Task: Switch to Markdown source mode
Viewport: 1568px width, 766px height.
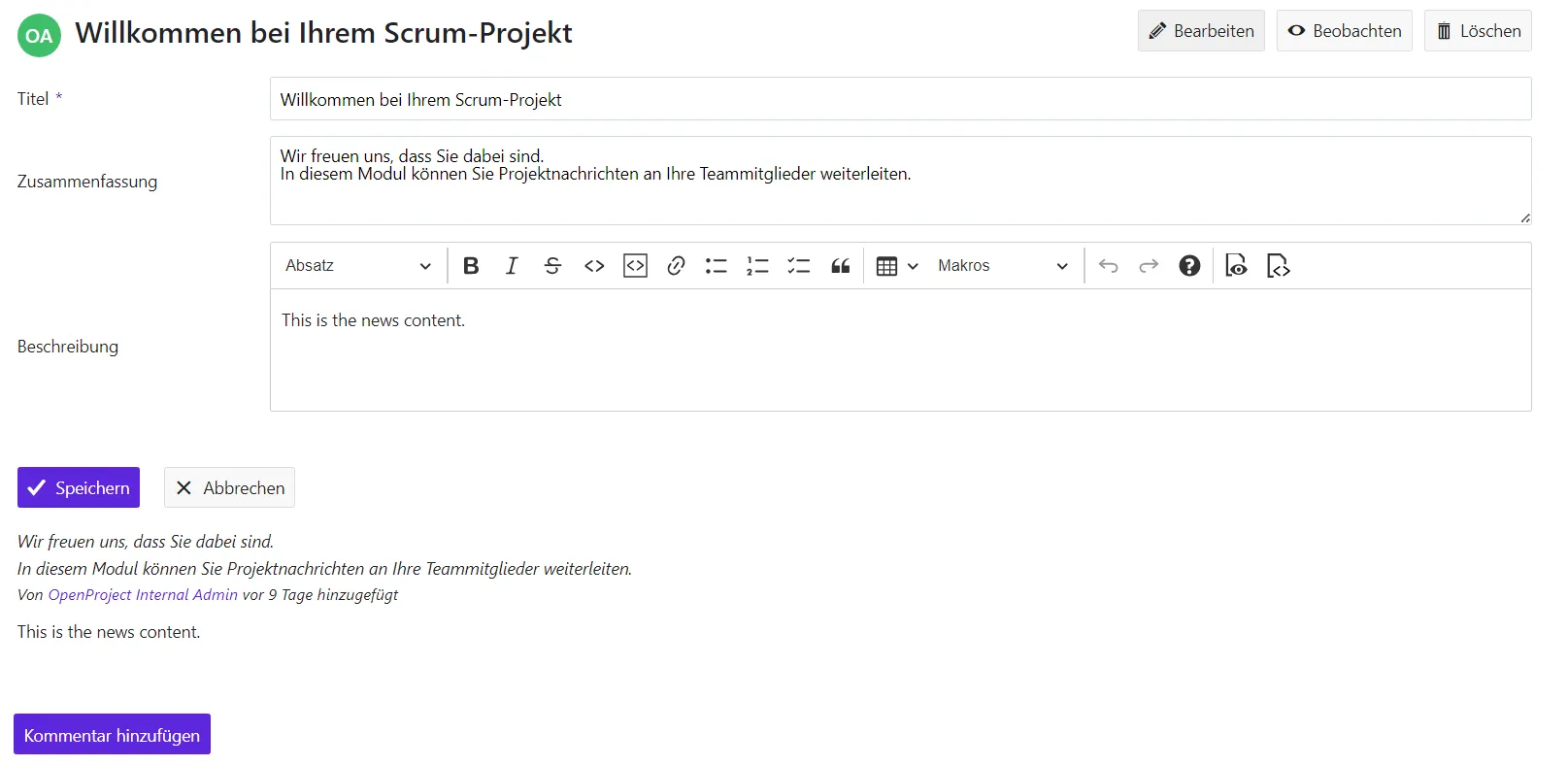Action: (x=1278, y=266)
